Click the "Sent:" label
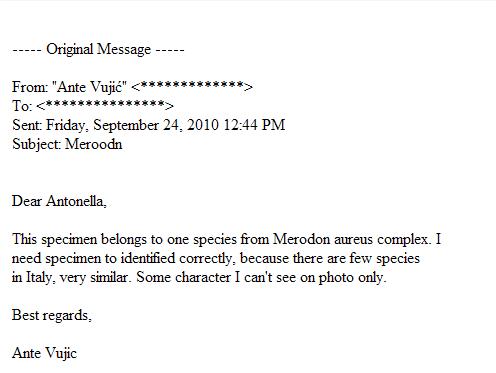Viewport: 496px width, 373px height. point(27,125)
